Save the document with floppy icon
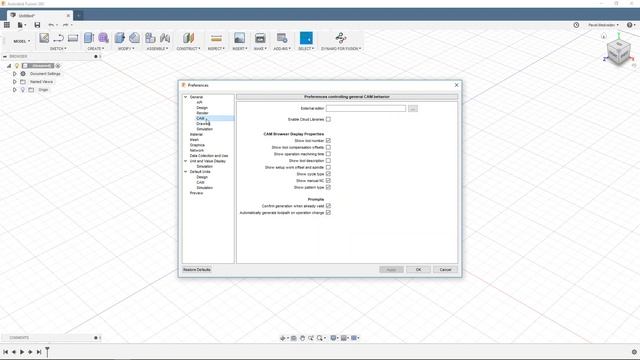The width and height of the screenshot is (640, 360). [x=37, y=25]
